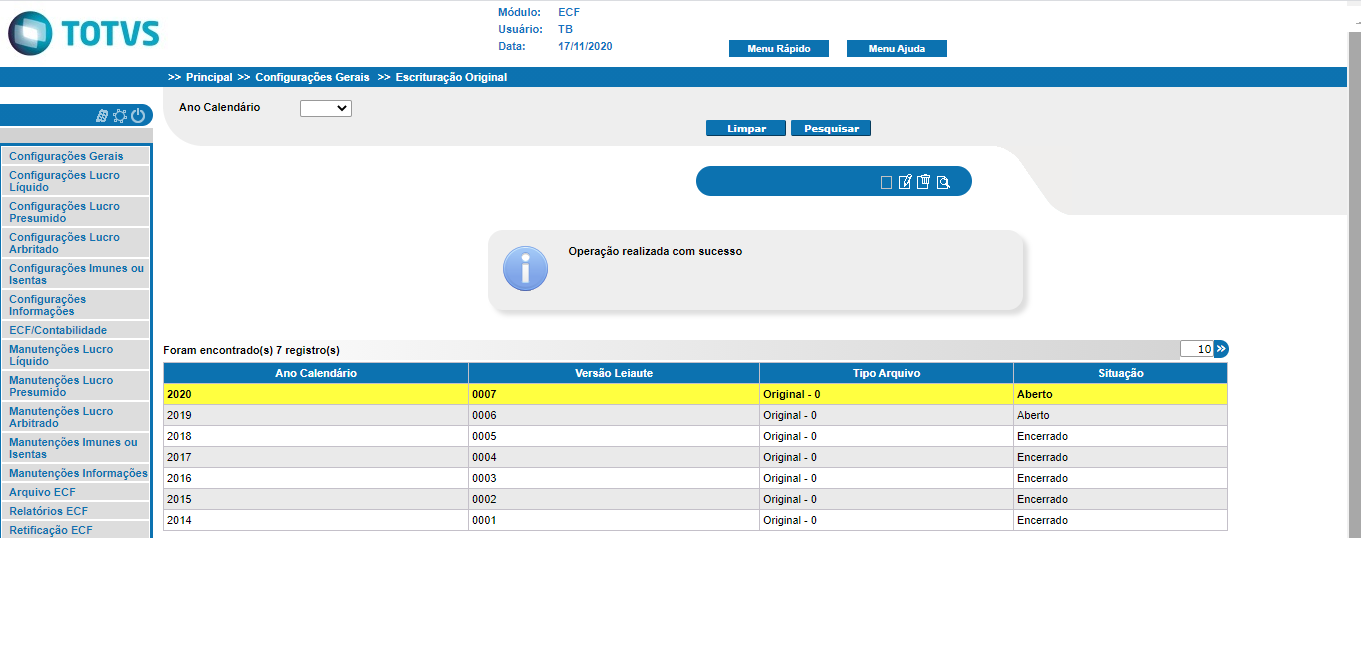Click the Principal breadcrumb link
1366x664 pixels.
pyautogui.click(x=209, y=77)
